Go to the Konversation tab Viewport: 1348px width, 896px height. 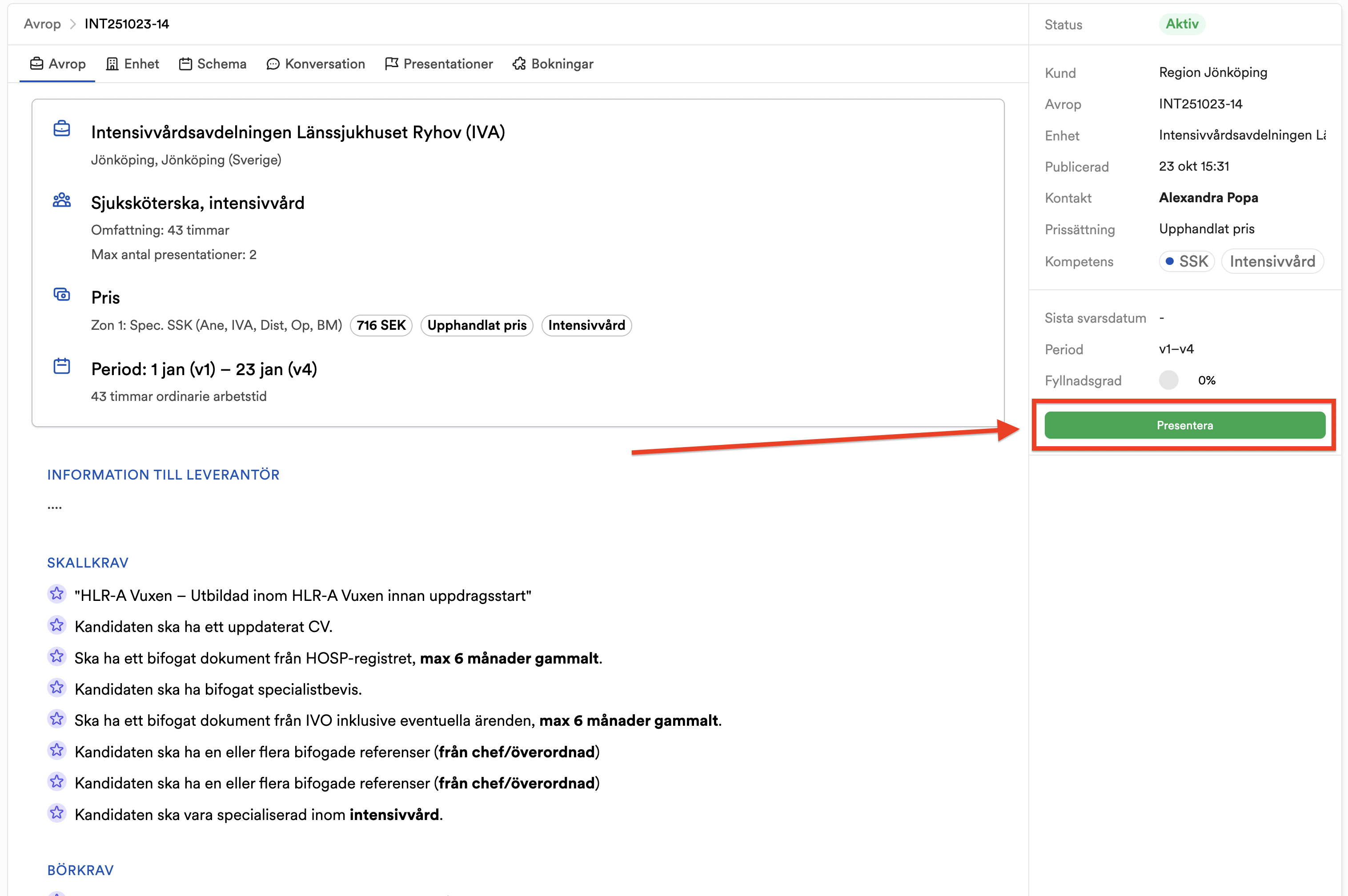[x=316, y=64]
